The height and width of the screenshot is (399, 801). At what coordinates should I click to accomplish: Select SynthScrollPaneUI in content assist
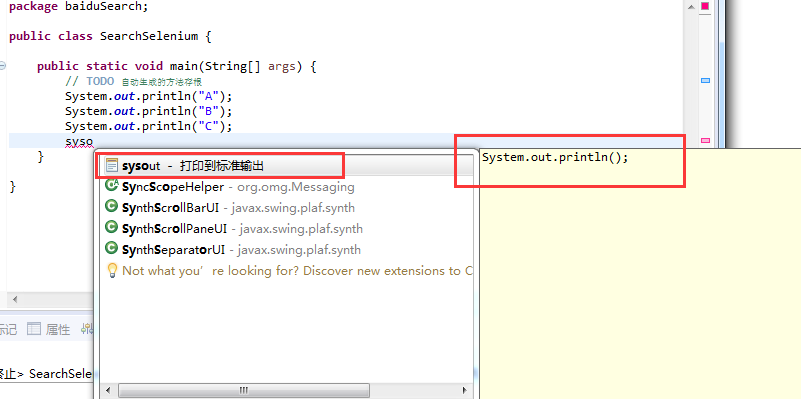point(286,229)
